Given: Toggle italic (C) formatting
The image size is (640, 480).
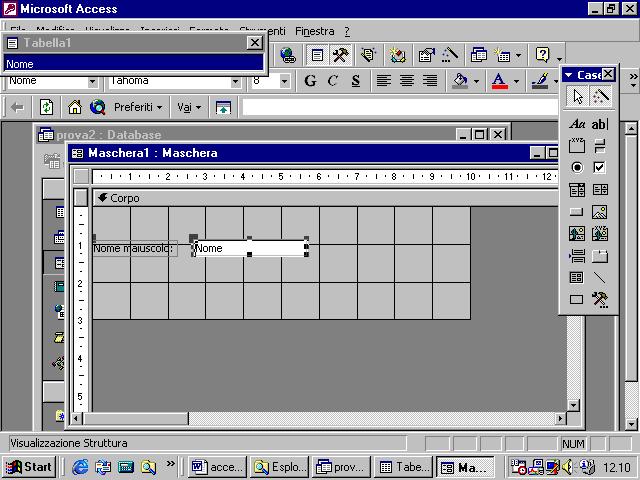Looking at the screenshot, I should [x=333, y=81].
